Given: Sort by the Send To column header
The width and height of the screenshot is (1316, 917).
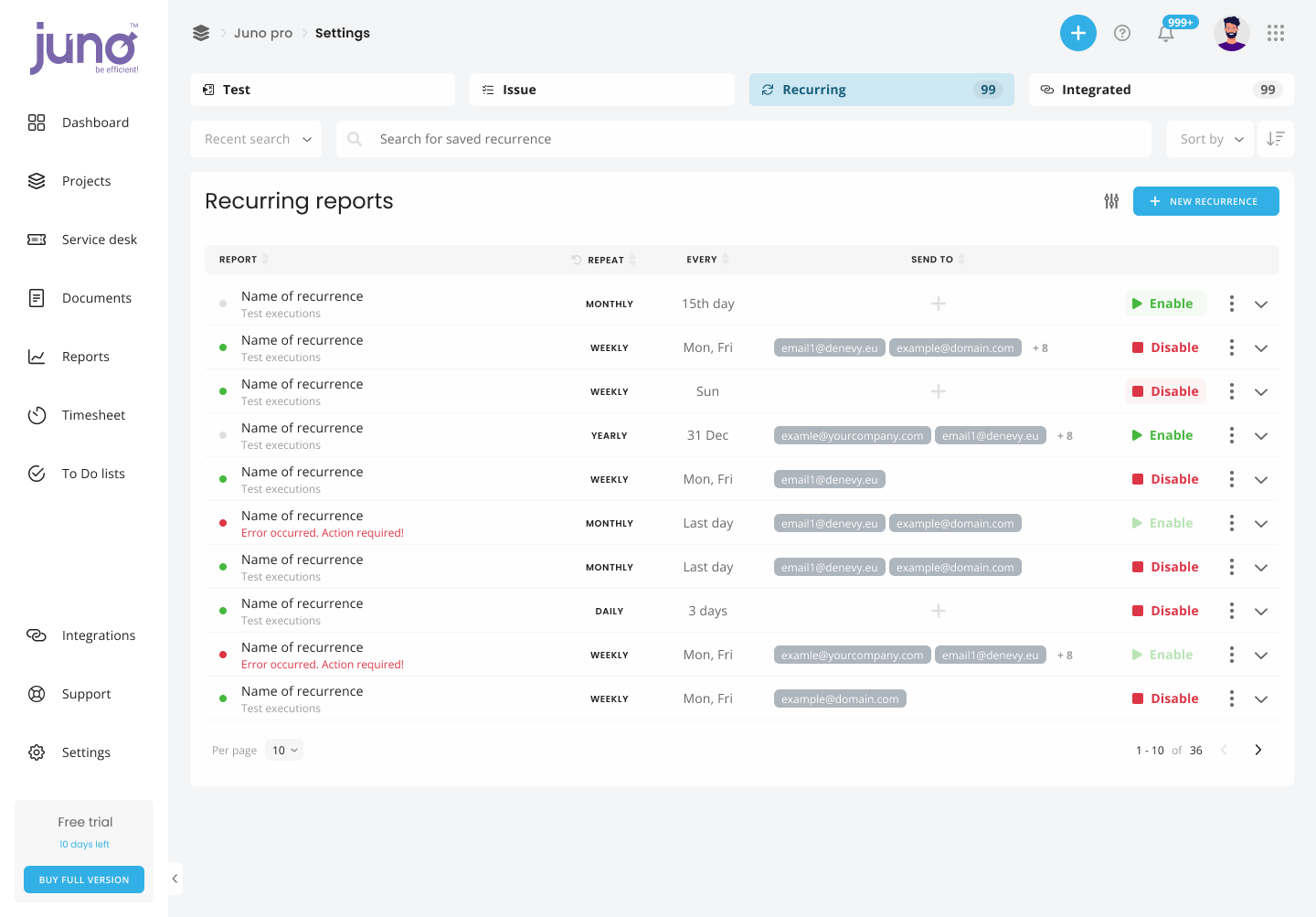Looking at the screenshot, I should pos(939,260).
